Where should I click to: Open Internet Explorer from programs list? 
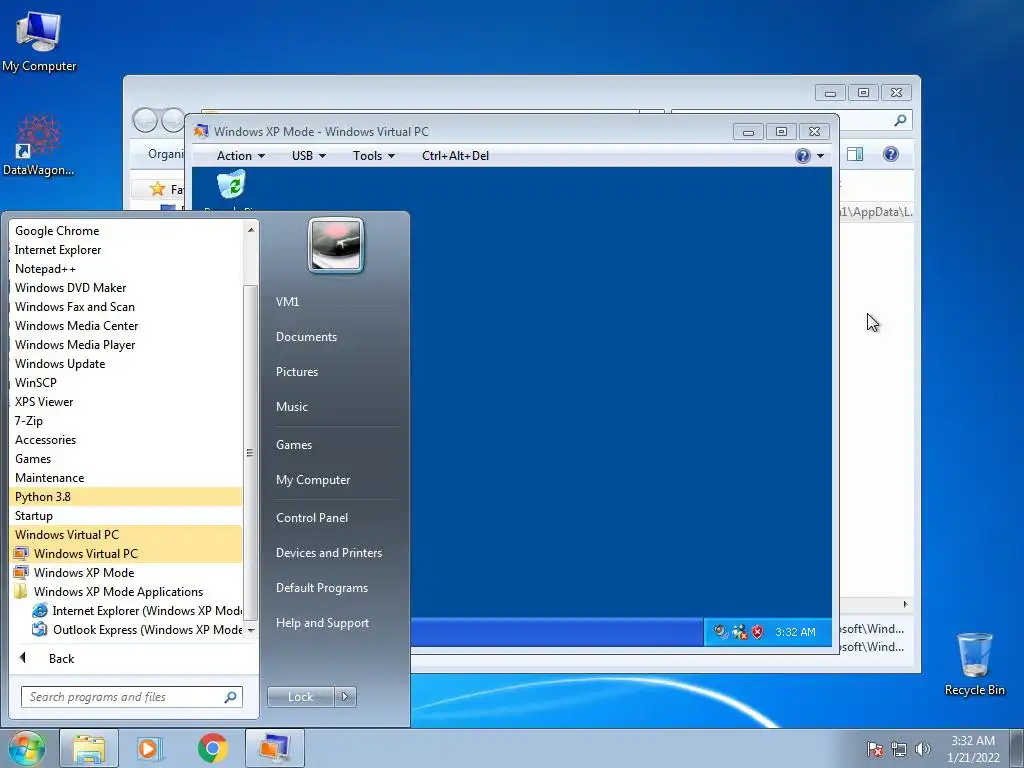point(127,249)
